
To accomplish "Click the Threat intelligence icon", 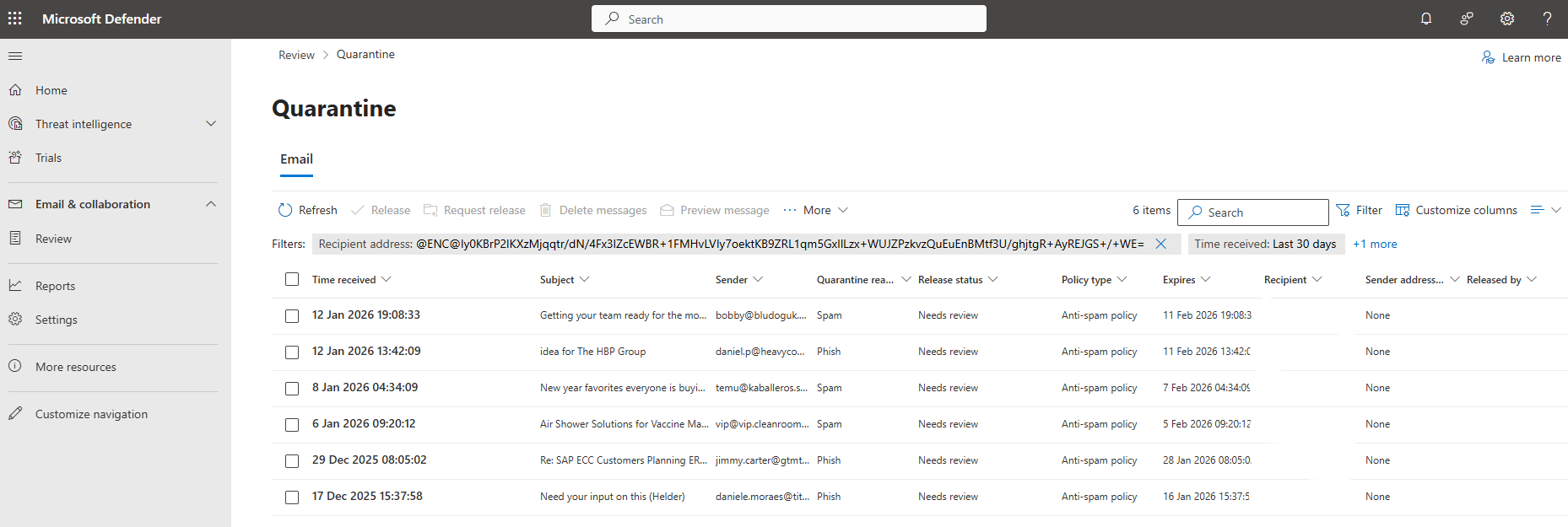I will 15,124.
